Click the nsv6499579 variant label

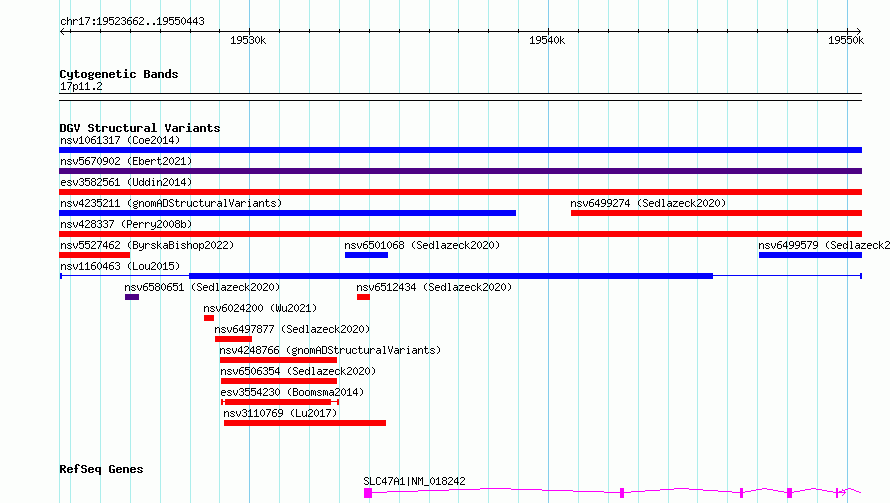pos(824,245)
